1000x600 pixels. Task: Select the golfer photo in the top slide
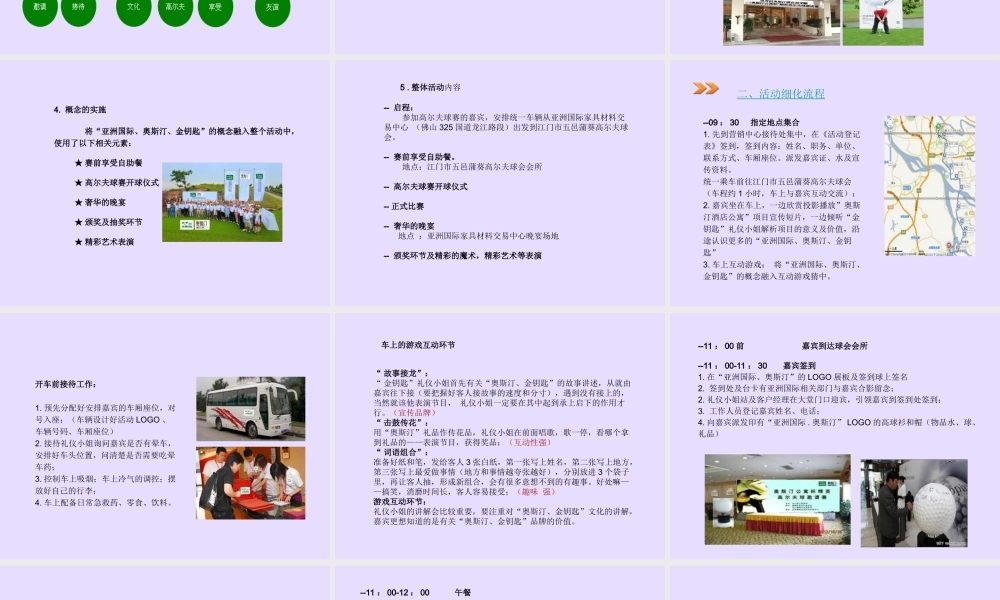point(883,22)
